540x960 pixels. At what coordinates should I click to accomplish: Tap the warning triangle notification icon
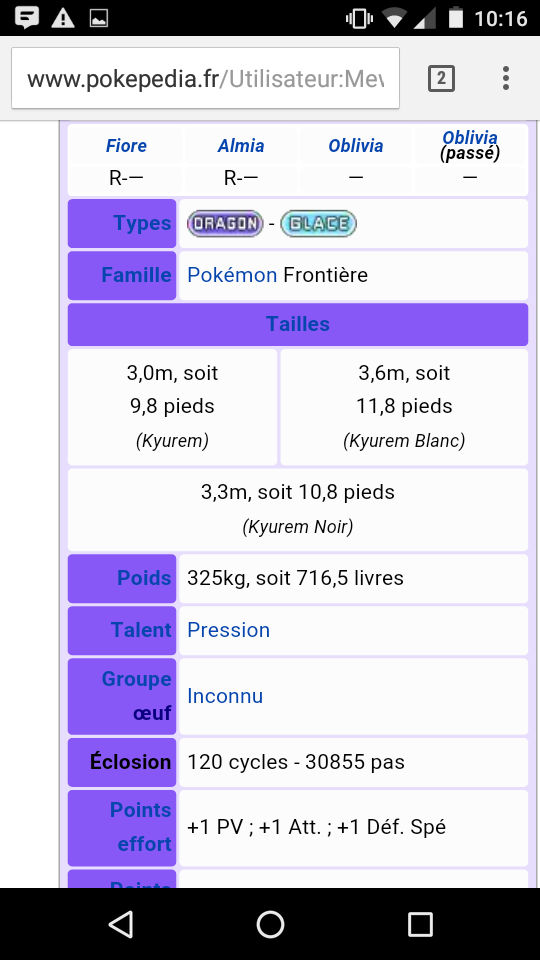(x=62, y=18)
